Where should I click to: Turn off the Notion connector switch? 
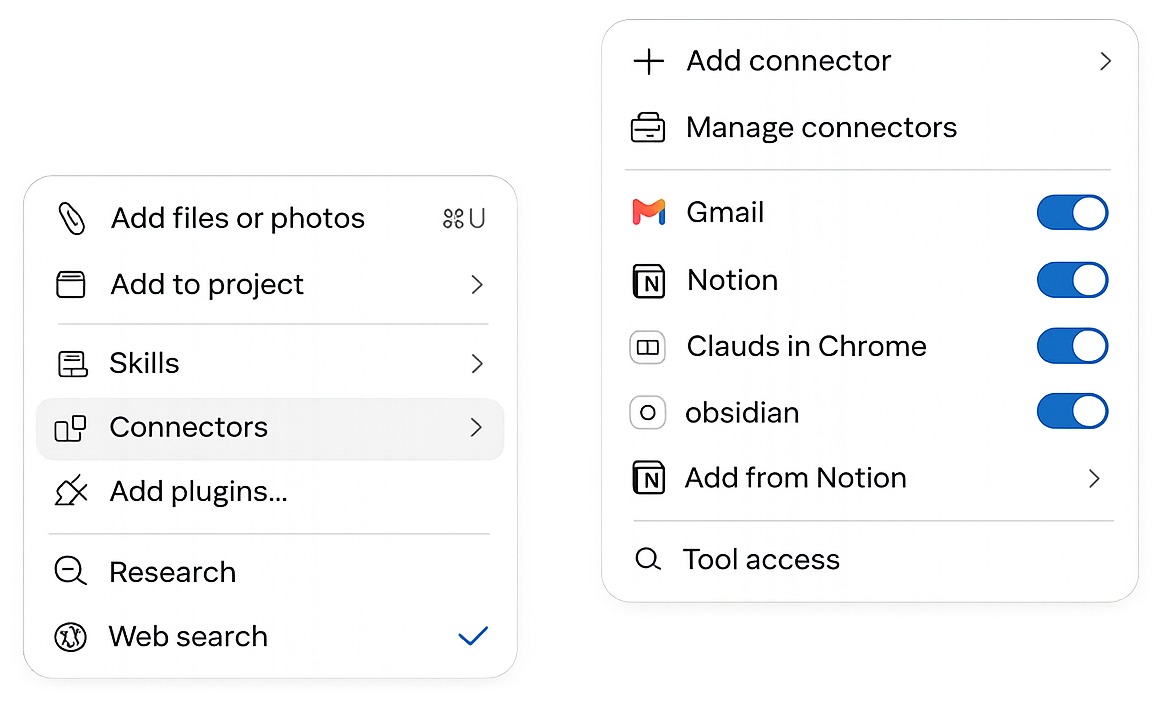pyautogui.click(x=1072, y=280)
